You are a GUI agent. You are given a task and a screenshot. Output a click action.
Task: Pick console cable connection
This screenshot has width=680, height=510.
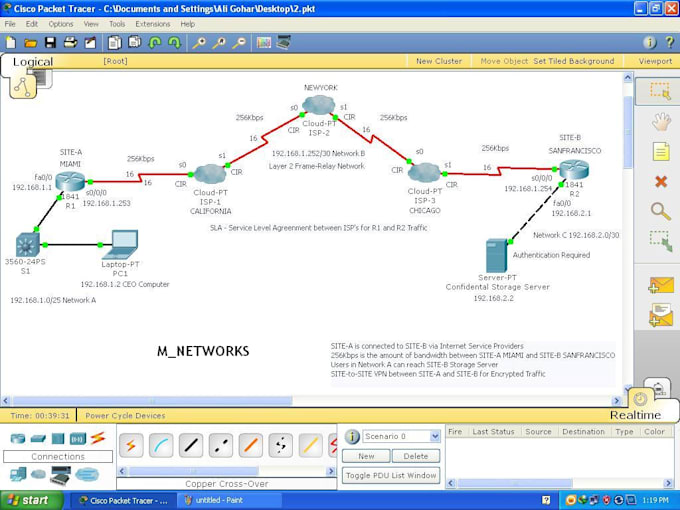(x=161, y=445)
